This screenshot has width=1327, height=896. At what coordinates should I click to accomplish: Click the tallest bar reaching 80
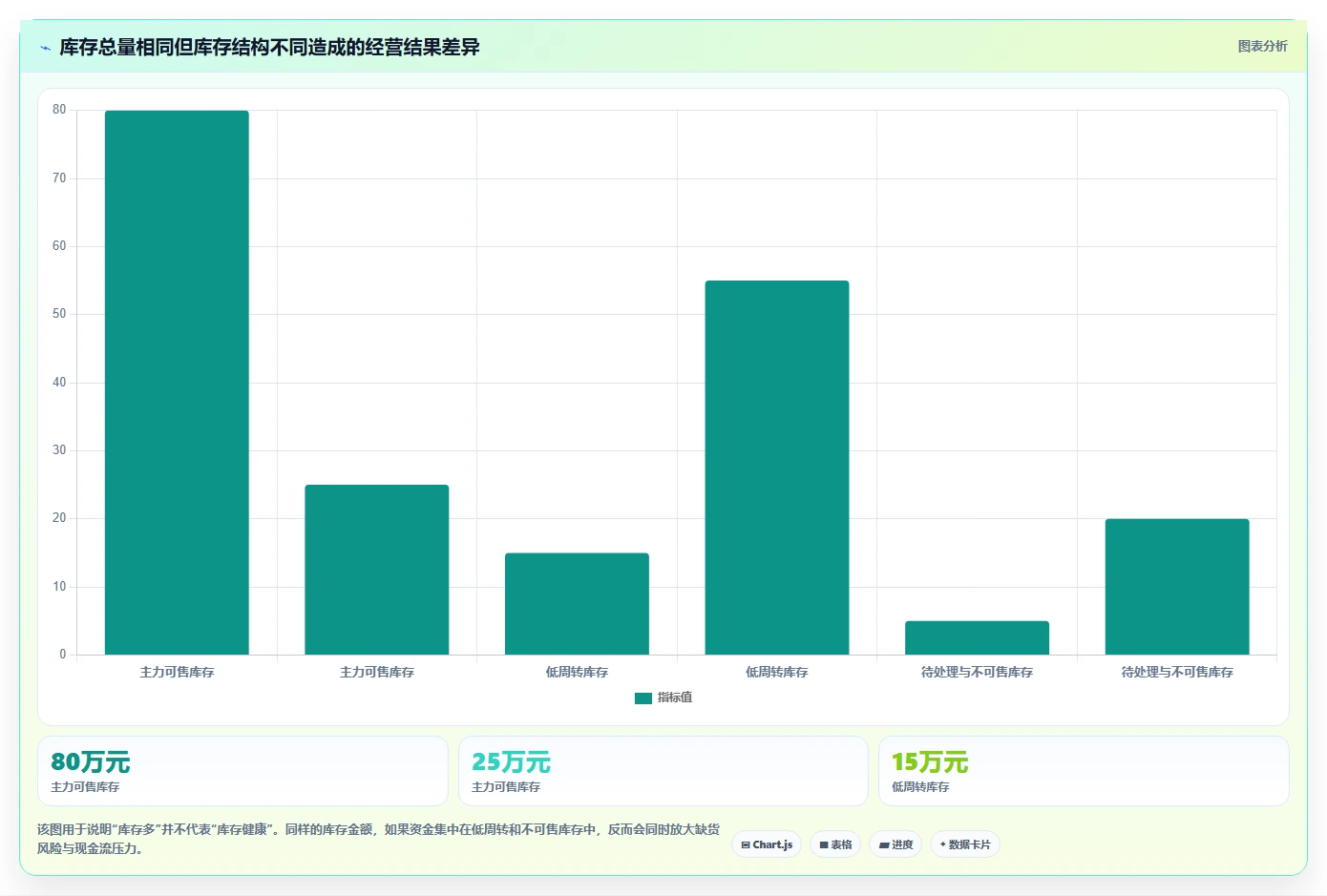click(x=177, y=383)
